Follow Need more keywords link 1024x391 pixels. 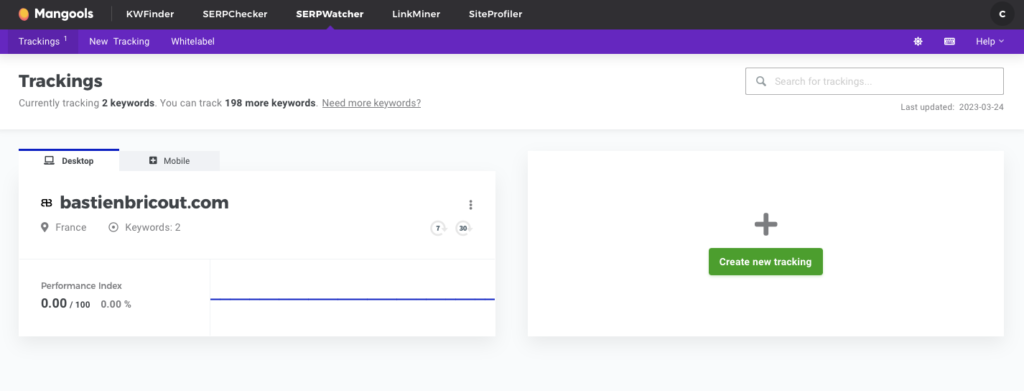point(372,103)
